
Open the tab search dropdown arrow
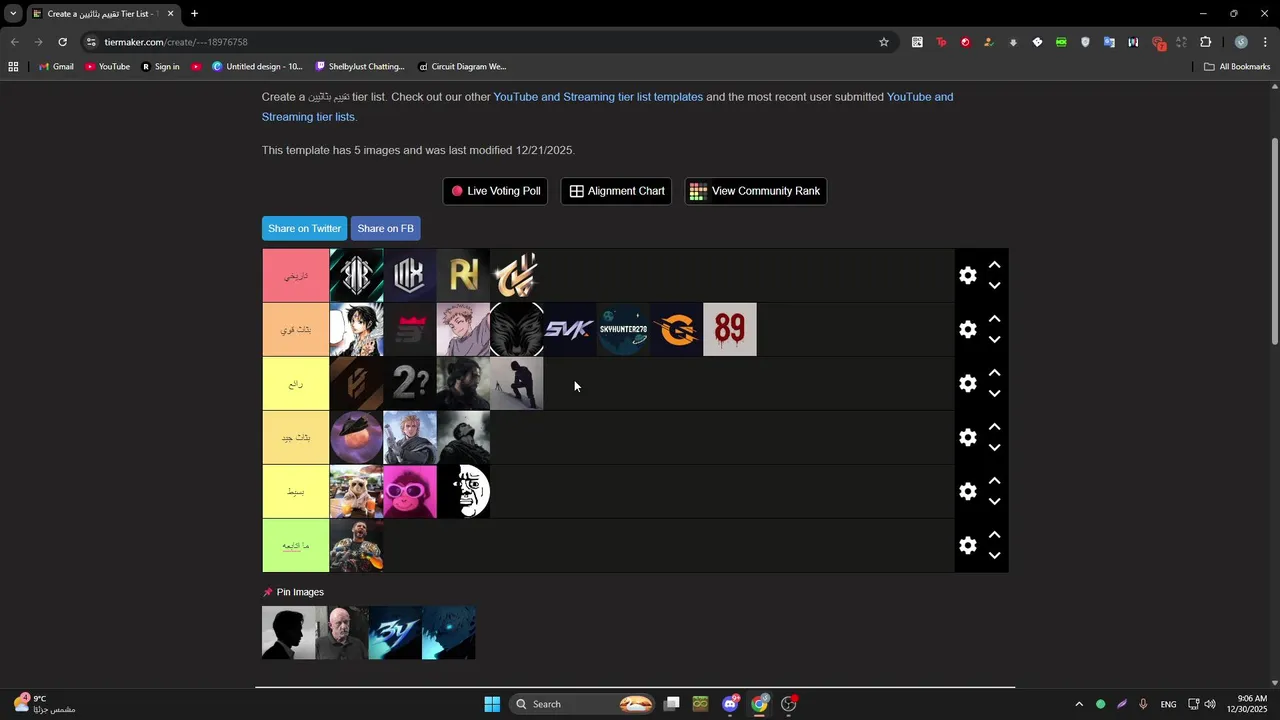(x=13, y=14)
